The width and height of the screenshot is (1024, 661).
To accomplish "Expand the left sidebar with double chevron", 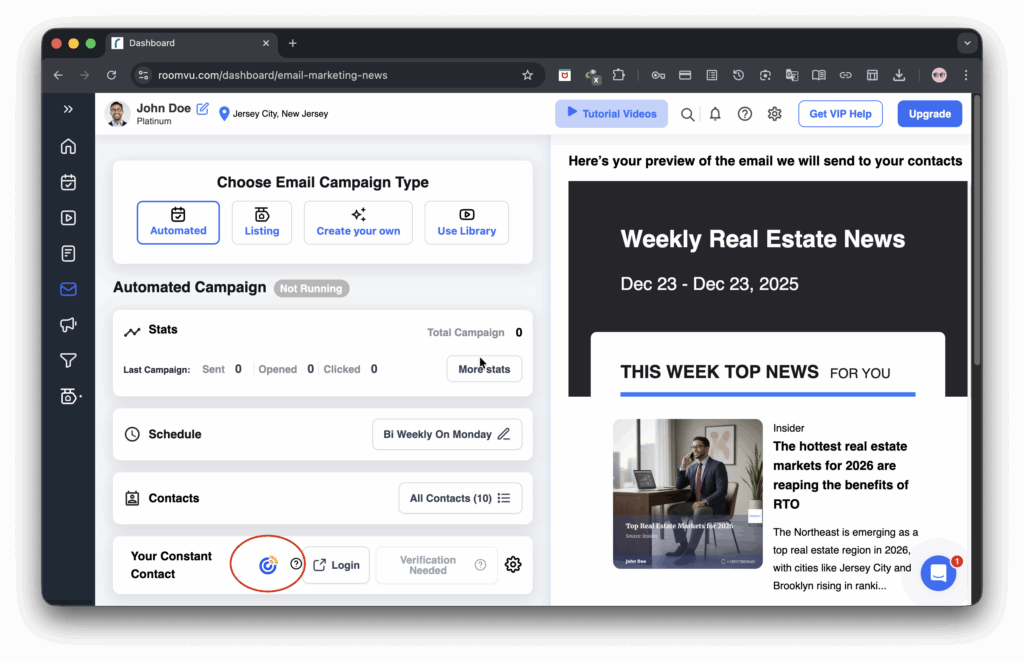I will pyautogui.click(x=68, y=109).
